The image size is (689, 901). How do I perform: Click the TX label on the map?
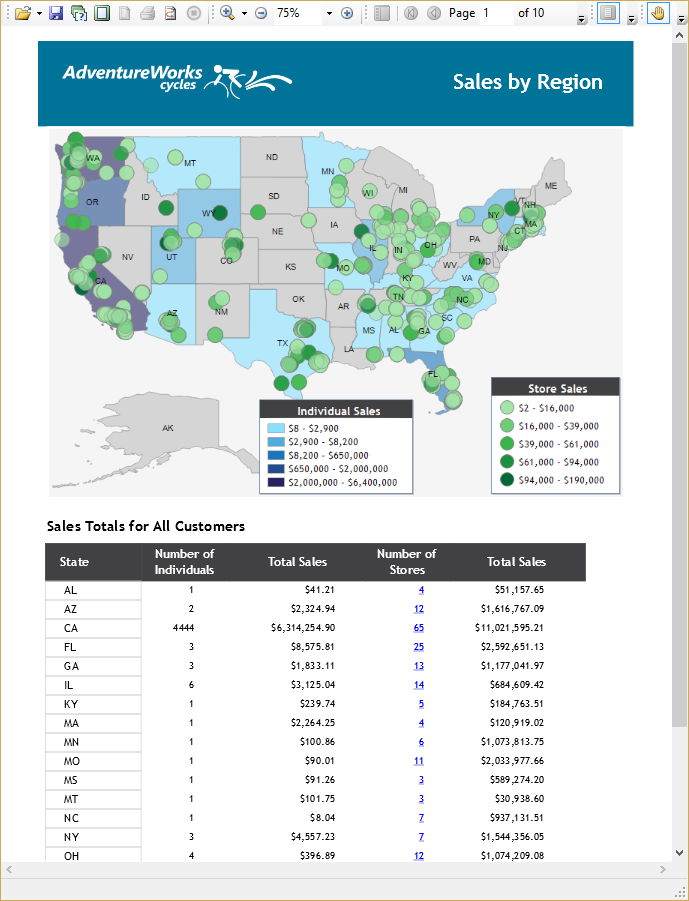282,343
